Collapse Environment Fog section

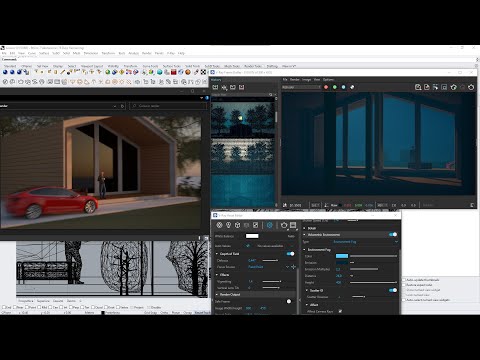click(304, 250)
